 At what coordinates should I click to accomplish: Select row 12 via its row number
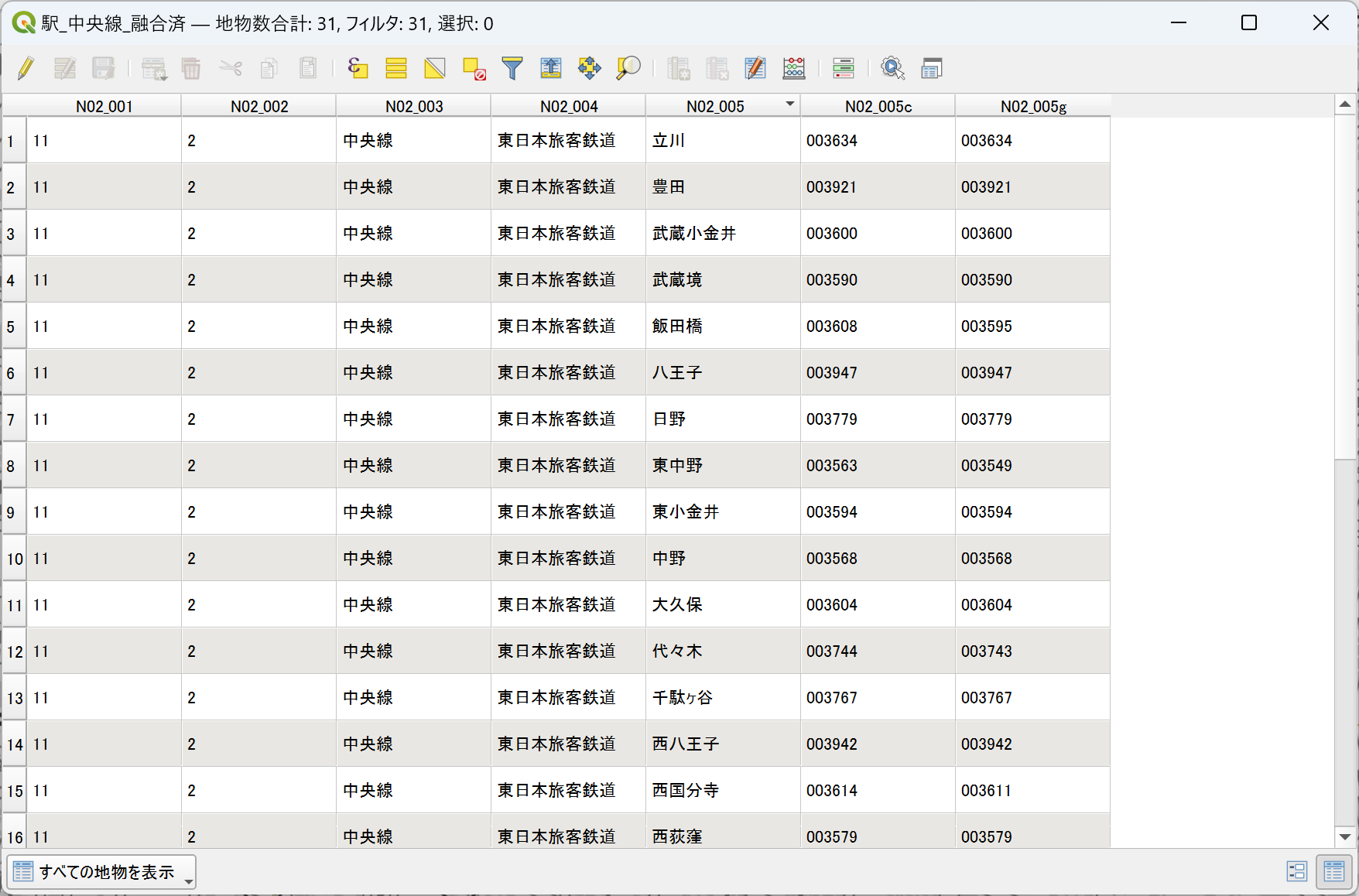coord(14,651)
